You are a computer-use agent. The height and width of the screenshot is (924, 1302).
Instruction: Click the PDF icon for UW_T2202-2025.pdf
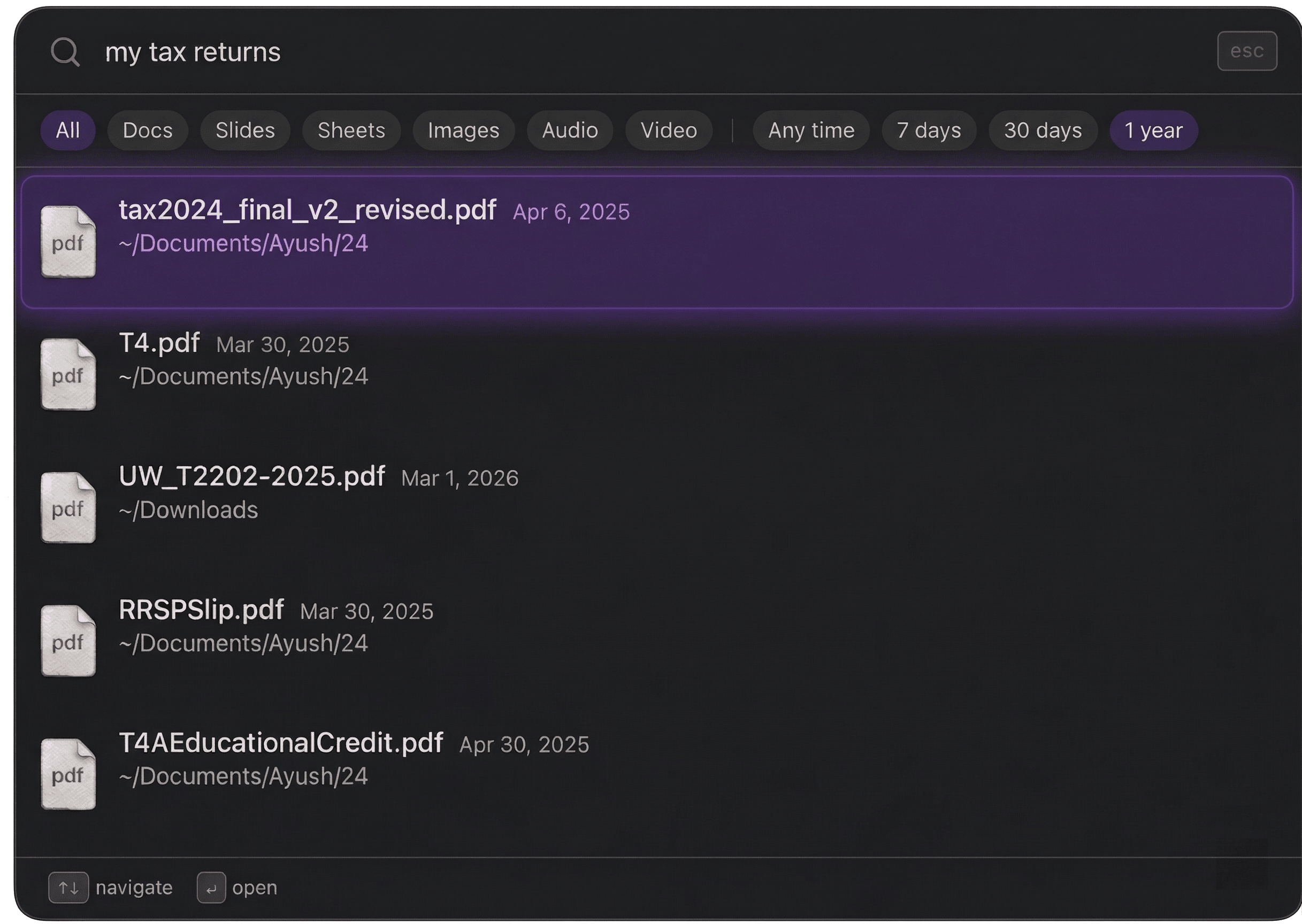(68, 506)
